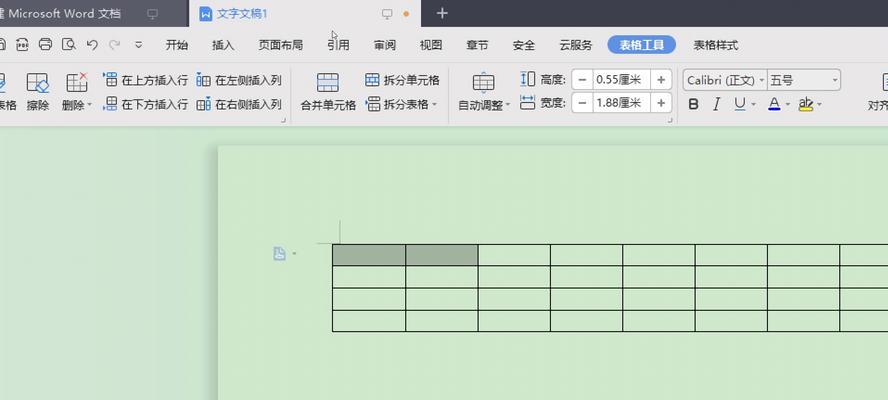
Task: Click Split Table (拆分表格)
Action: click(x=398, y=104)
